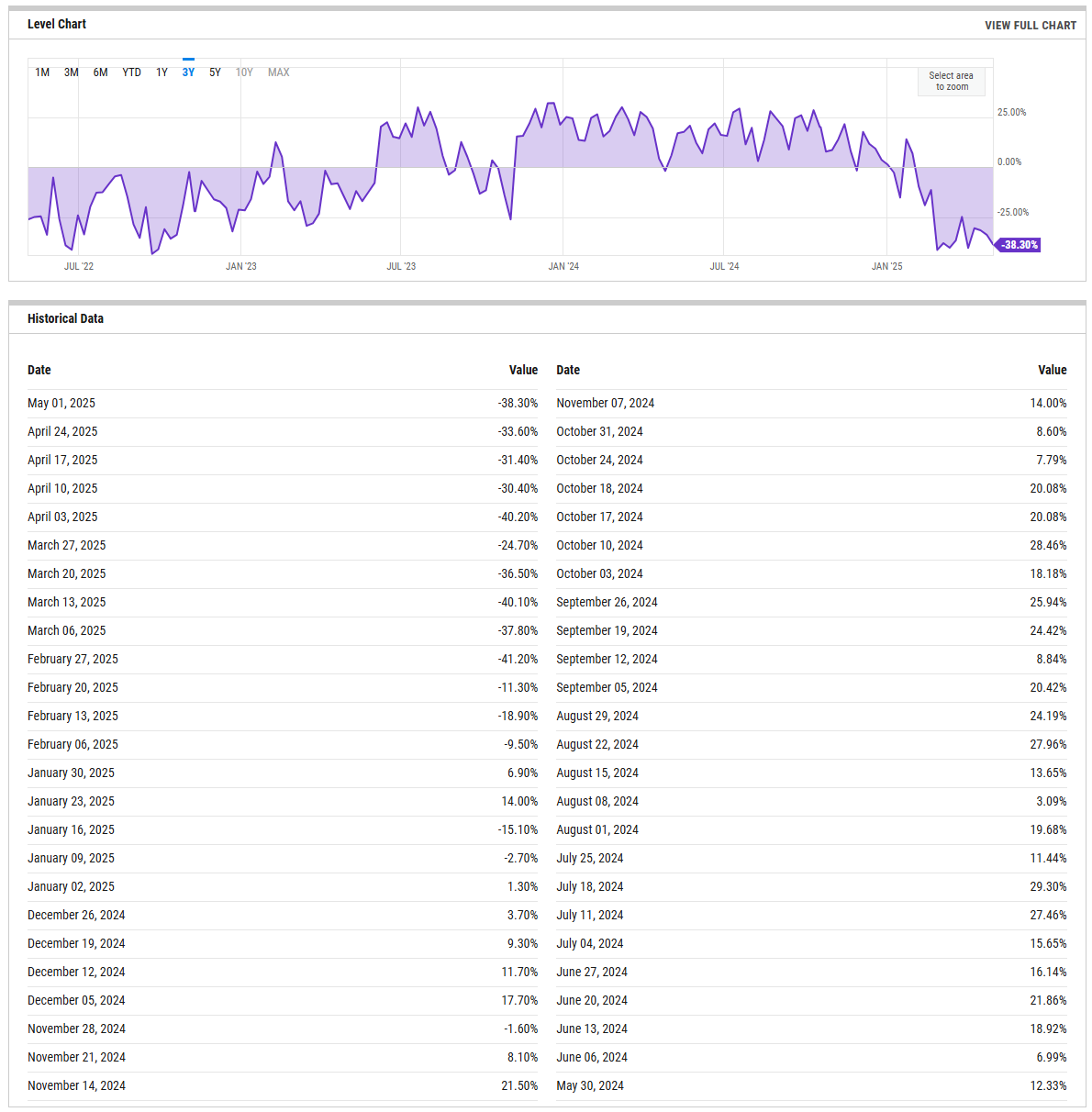The image size is (1092, 1112).
Task: Click the Select area to zoom box
Action: click(x=952, y=82)
